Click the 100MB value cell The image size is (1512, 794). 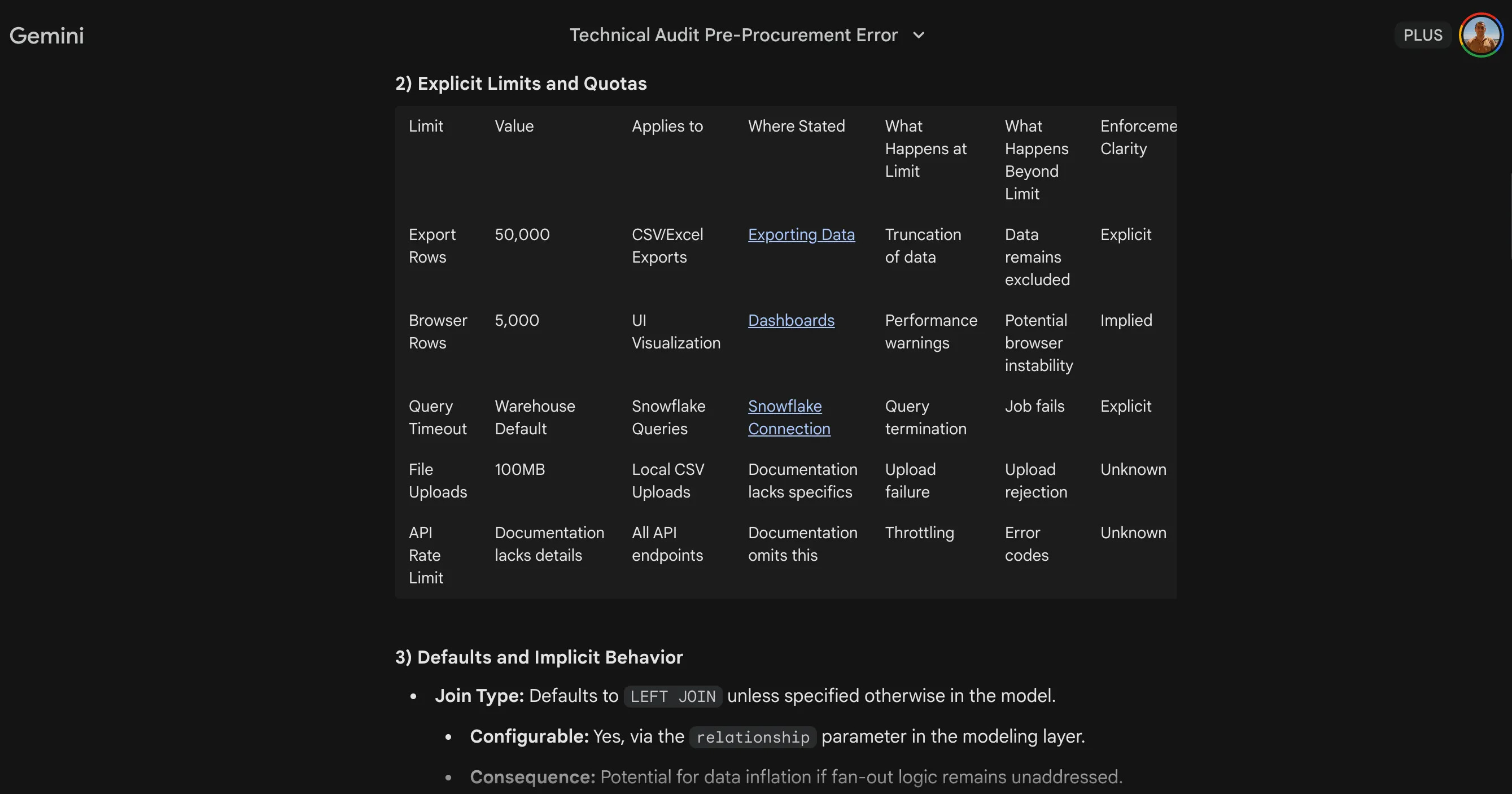click(519, 469)
